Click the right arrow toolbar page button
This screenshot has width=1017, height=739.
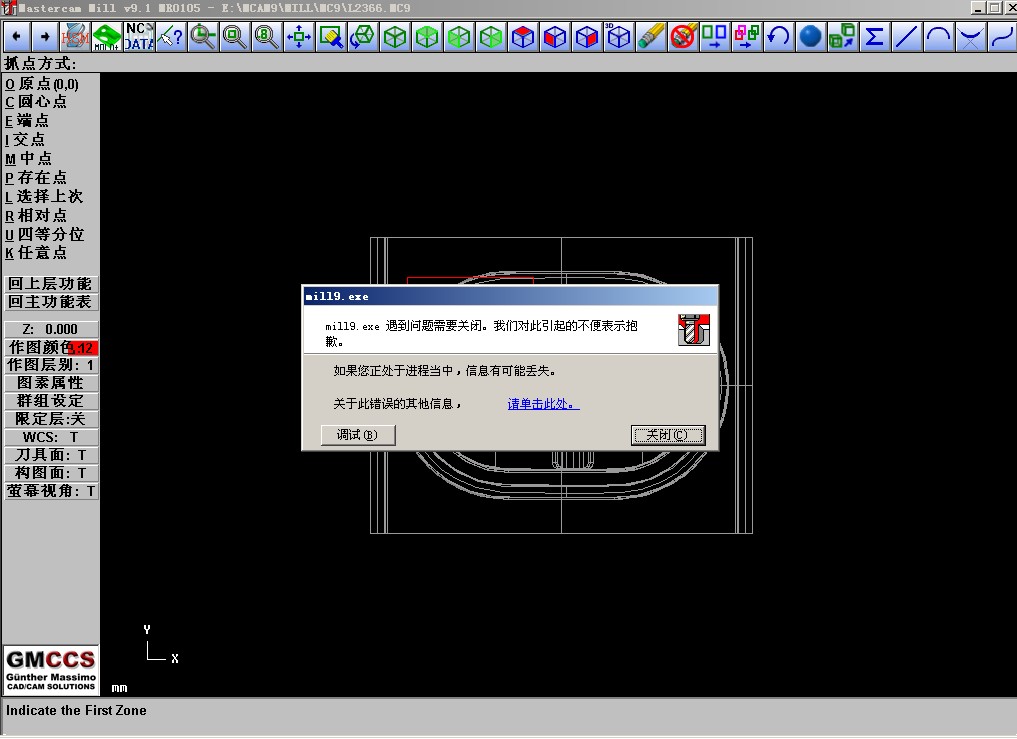pos(45,36)
